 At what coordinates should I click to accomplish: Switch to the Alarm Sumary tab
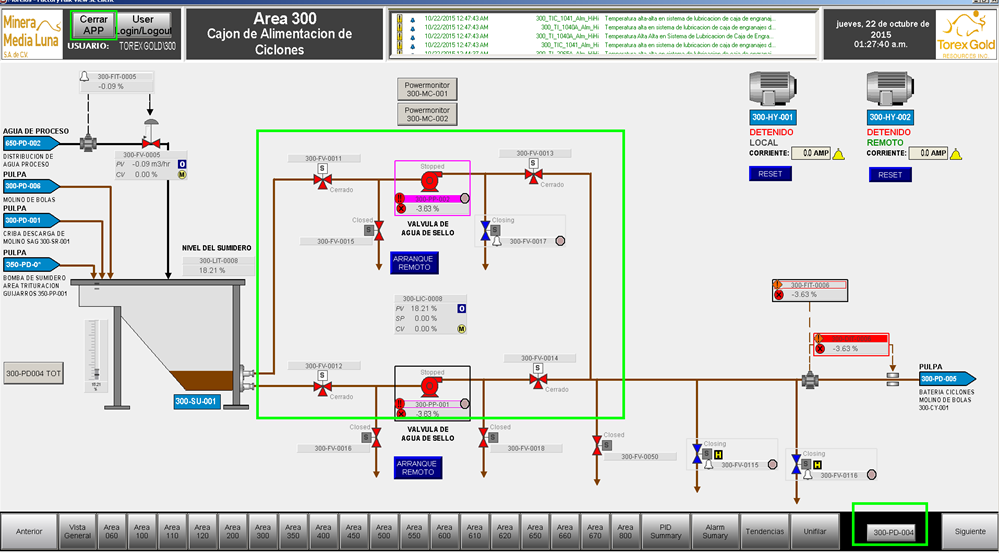click(x=714, y=531)
